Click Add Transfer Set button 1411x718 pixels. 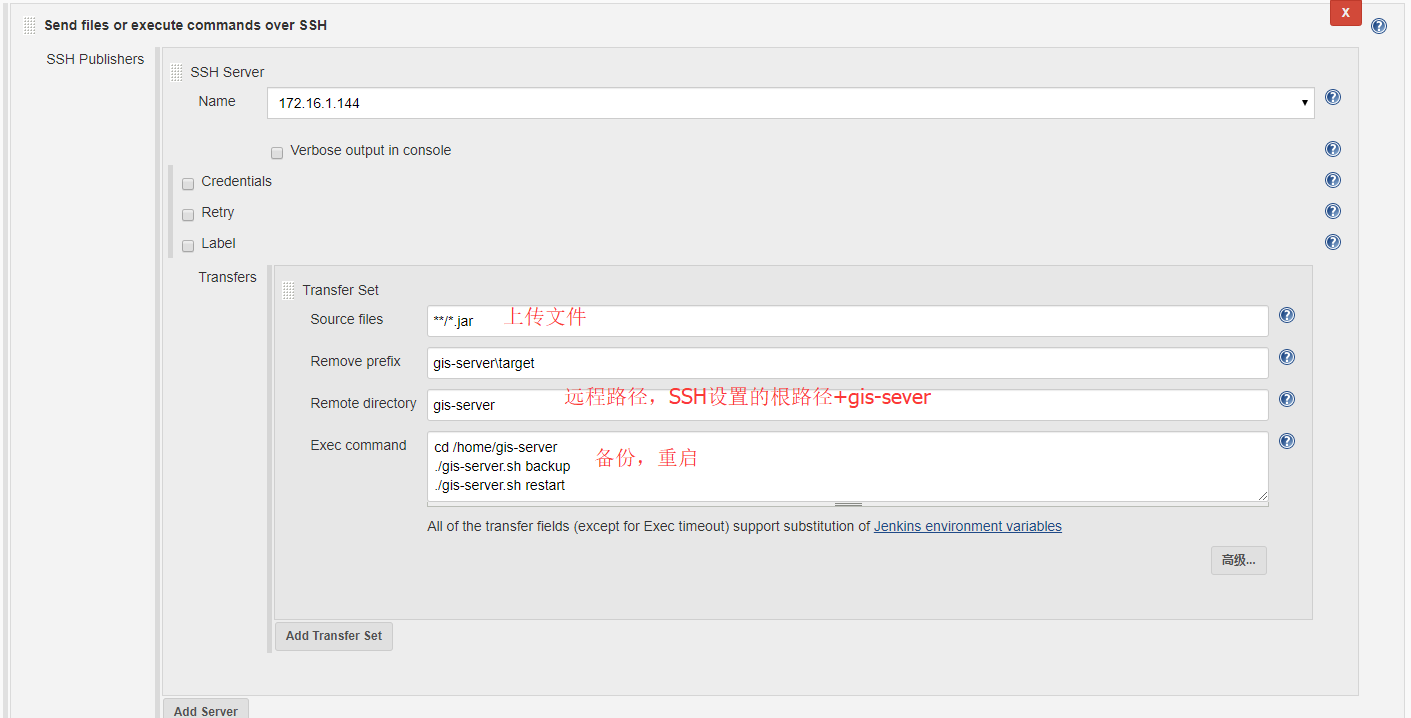click(334, 636)
